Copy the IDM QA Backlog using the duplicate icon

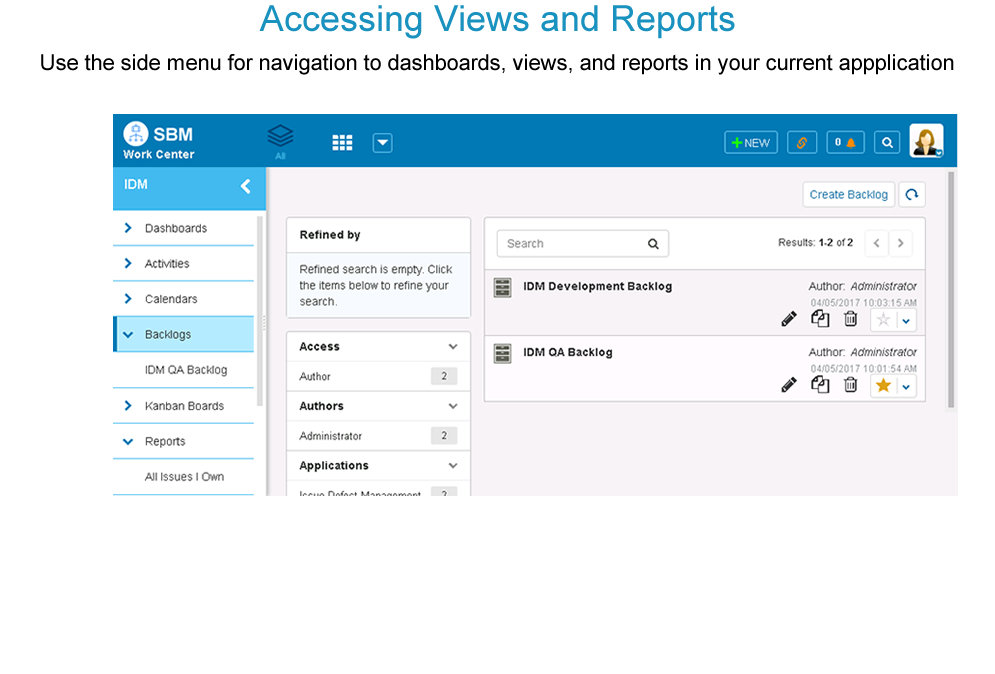[x=820, y=385]
